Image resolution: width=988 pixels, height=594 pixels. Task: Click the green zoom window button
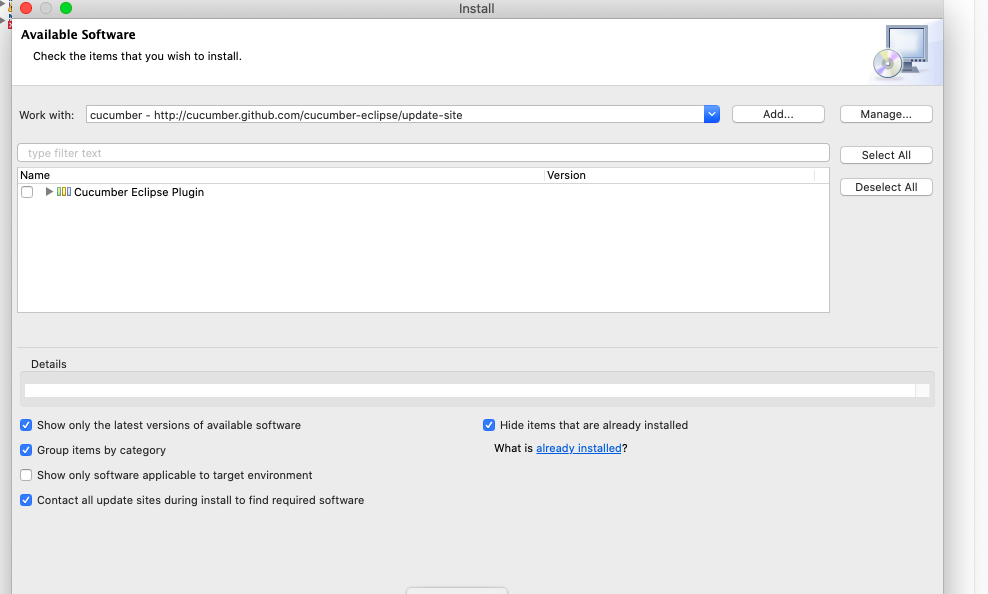point(66,8)
